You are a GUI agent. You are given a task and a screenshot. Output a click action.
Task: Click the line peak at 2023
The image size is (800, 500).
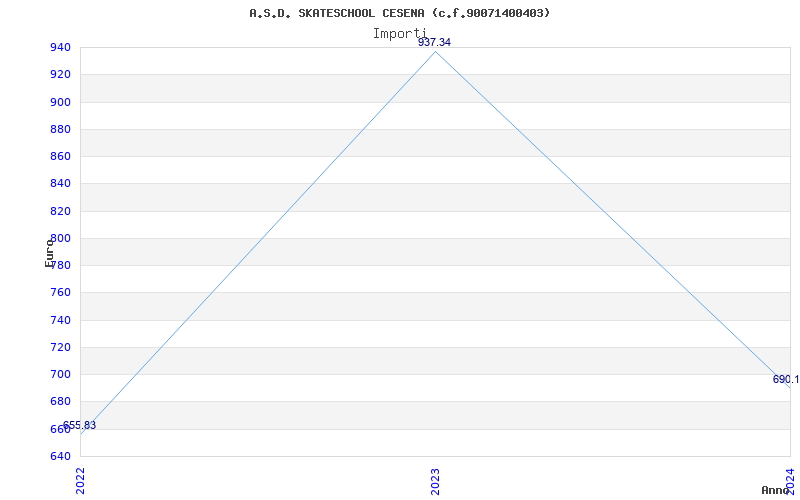pyautogui.click(x=435, y=52)
